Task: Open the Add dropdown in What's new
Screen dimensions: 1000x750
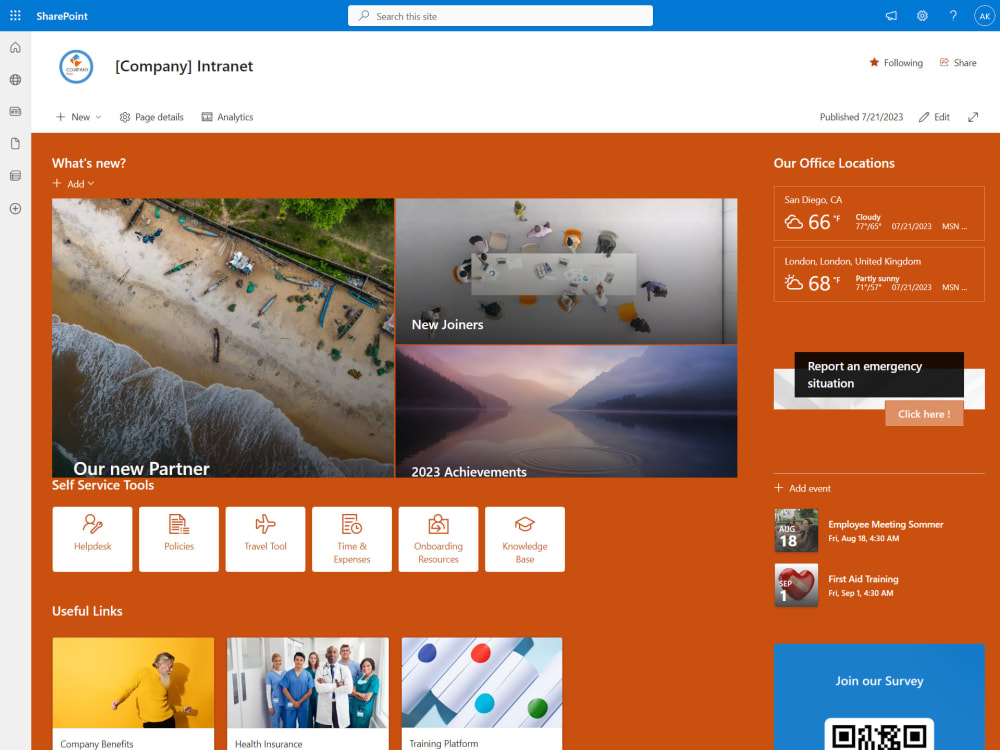Action: [x=72, y=183]
